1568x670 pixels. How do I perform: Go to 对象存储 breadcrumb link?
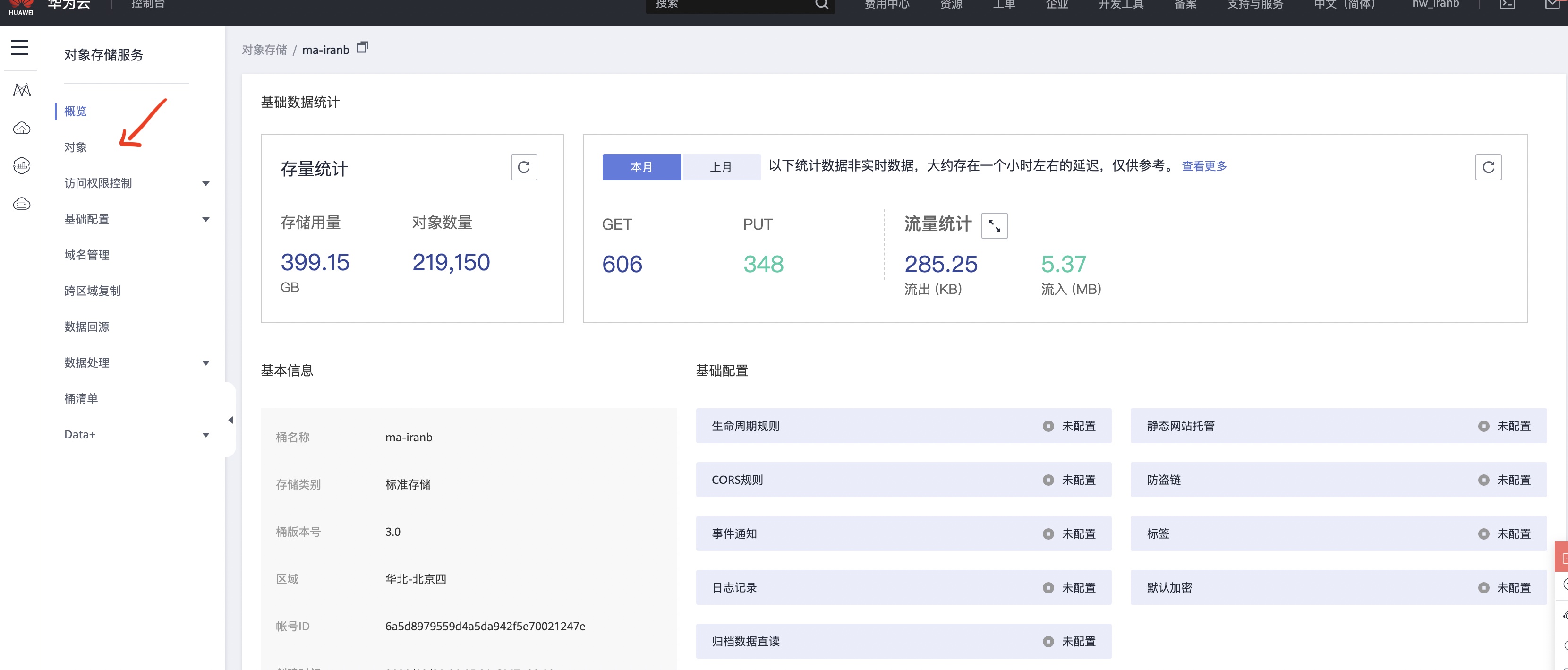264,50
